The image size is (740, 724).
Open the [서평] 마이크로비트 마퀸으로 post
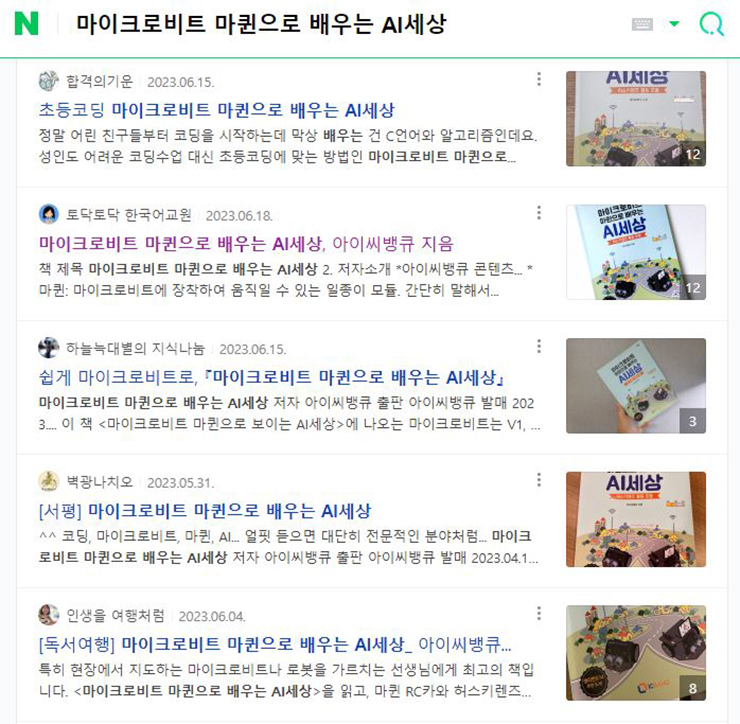point(205,511)
